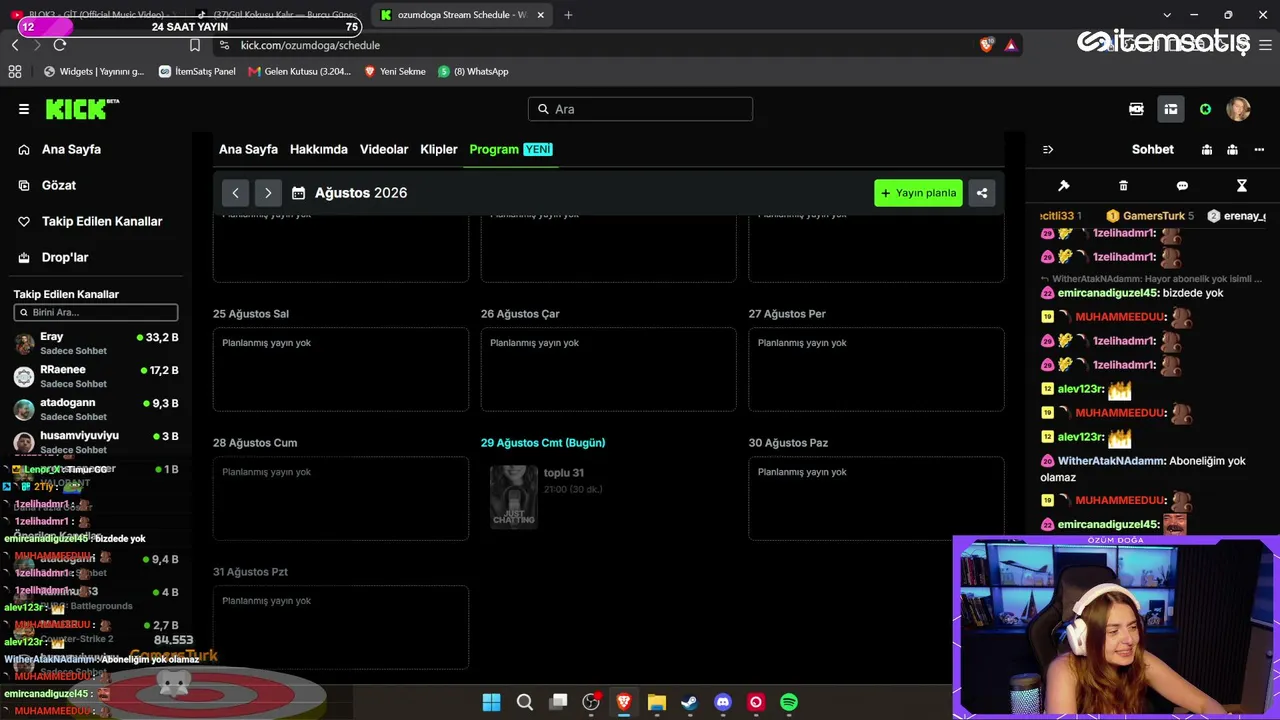The width and height of the screenshot is (1280, 720).
Task: Open a new browser tab
Action: pos(568,15)
